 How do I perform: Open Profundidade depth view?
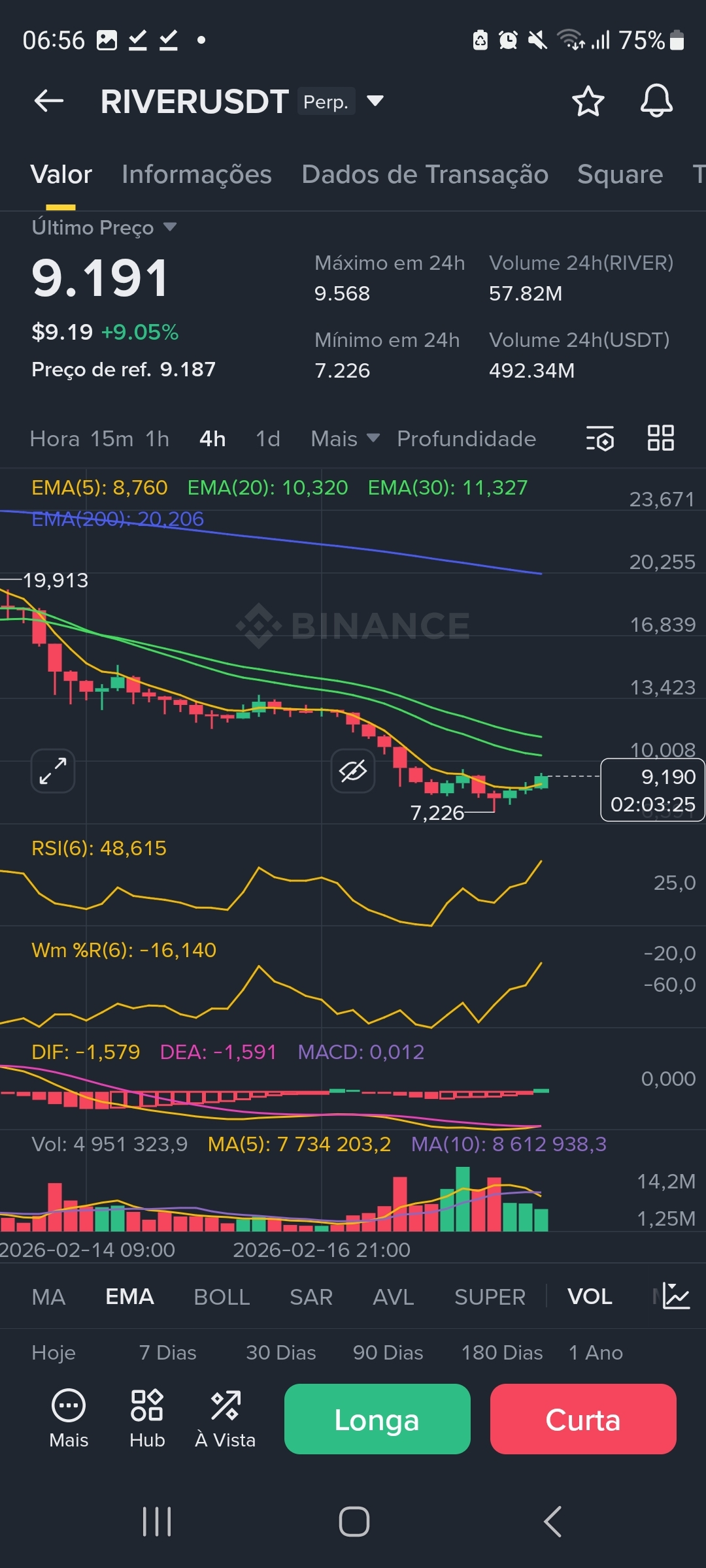(467, 438)
